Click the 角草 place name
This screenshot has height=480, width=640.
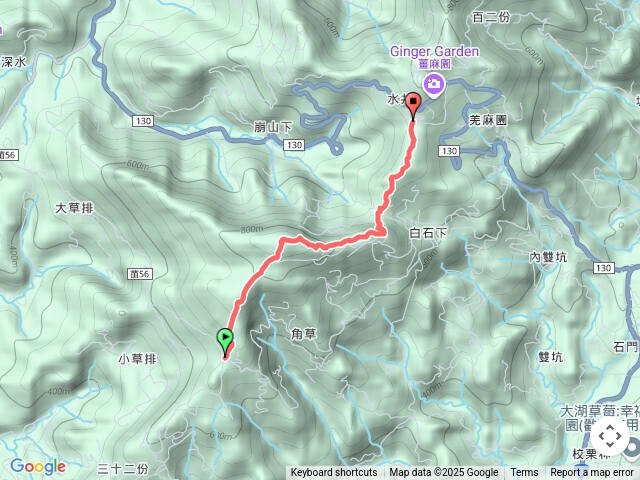point(303,334)
